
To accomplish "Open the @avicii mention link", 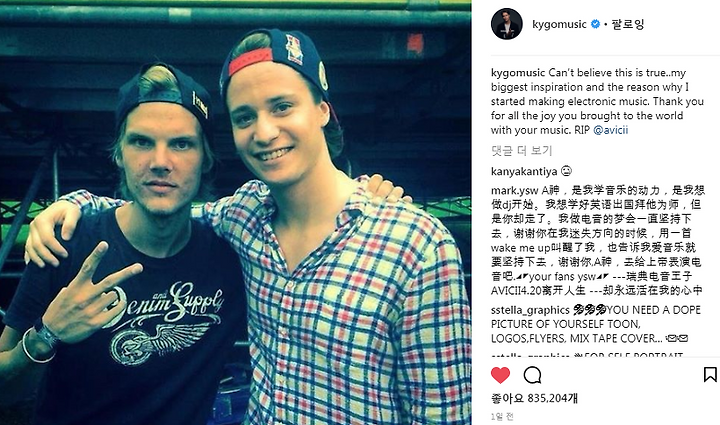I will tap(610, 130).
